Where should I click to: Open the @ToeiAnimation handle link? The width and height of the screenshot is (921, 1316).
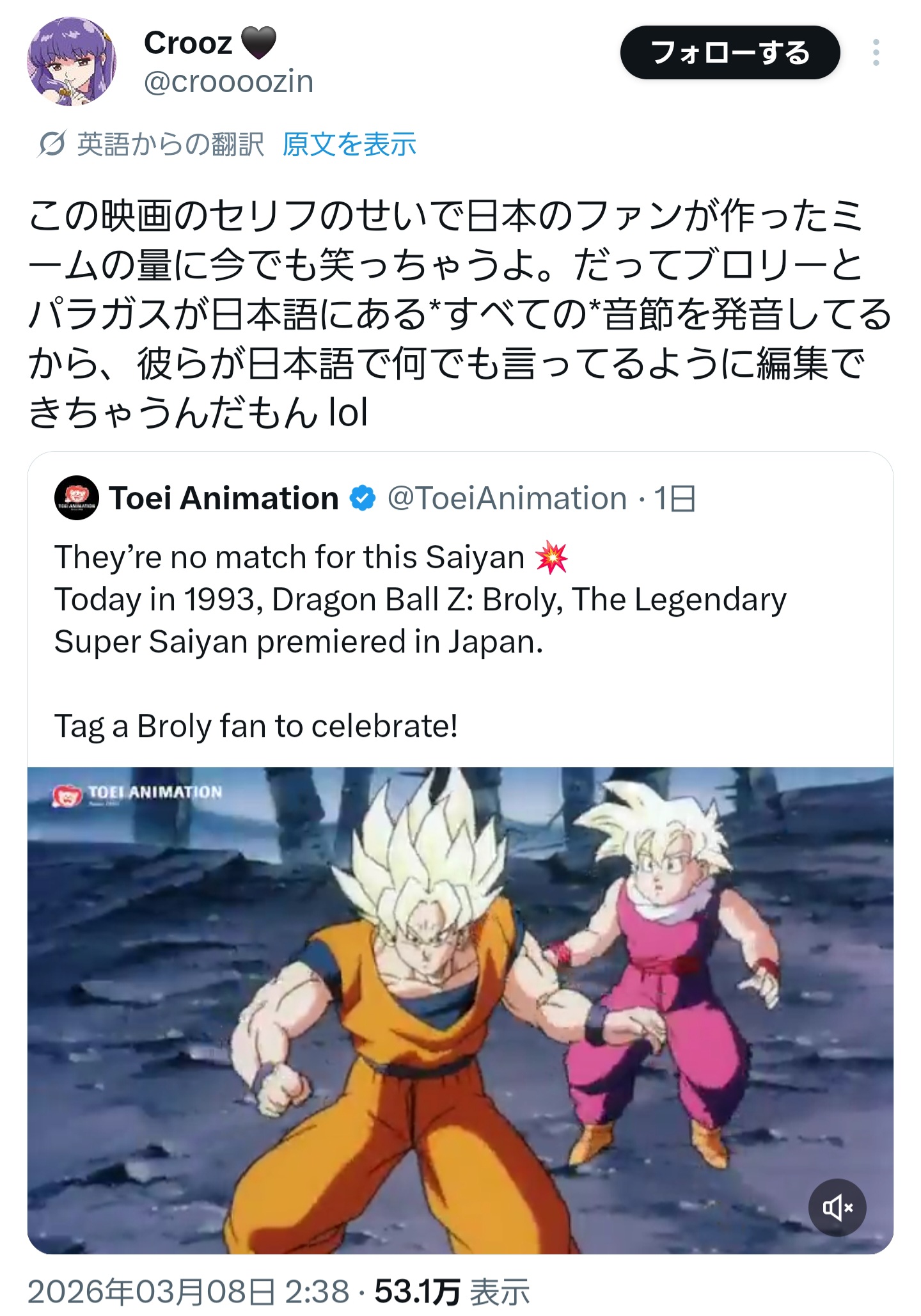(x=507, y=498)
